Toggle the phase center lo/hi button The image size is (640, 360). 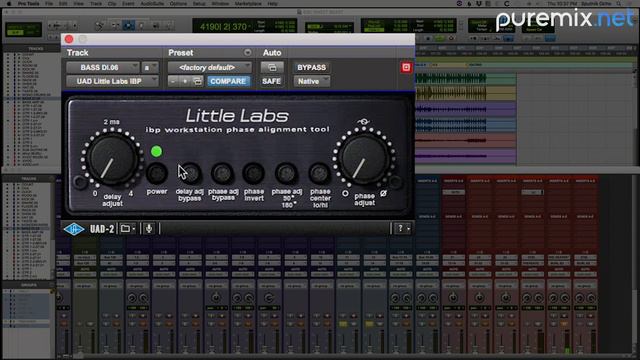click(x=320, y=173)
